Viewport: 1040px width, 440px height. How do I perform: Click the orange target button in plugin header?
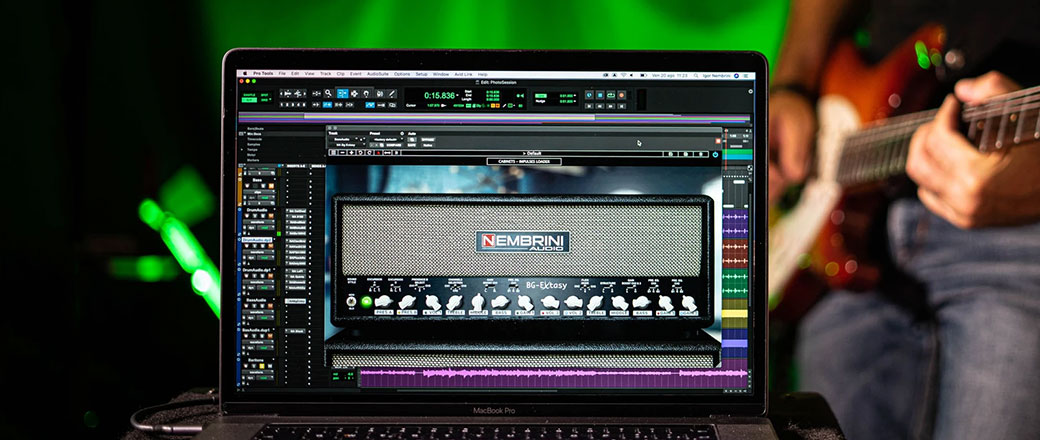[718, 141]
